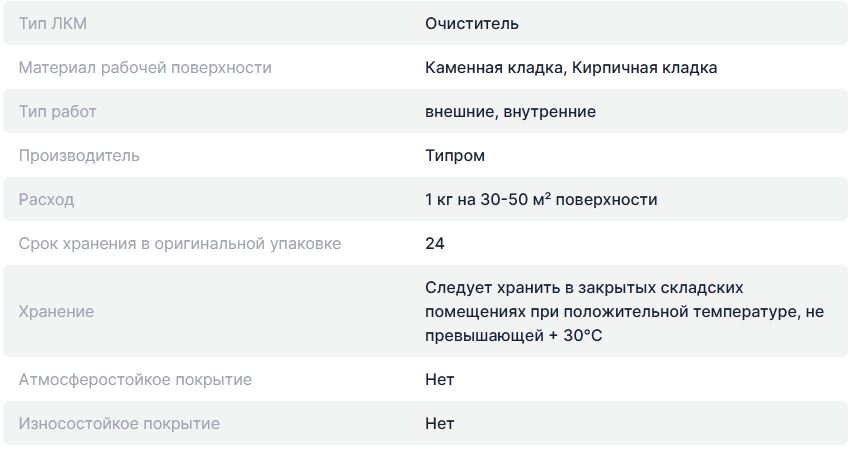Select the shelf life value '24'
Viewport: 849px width, 449px height.
coord(435,243)
